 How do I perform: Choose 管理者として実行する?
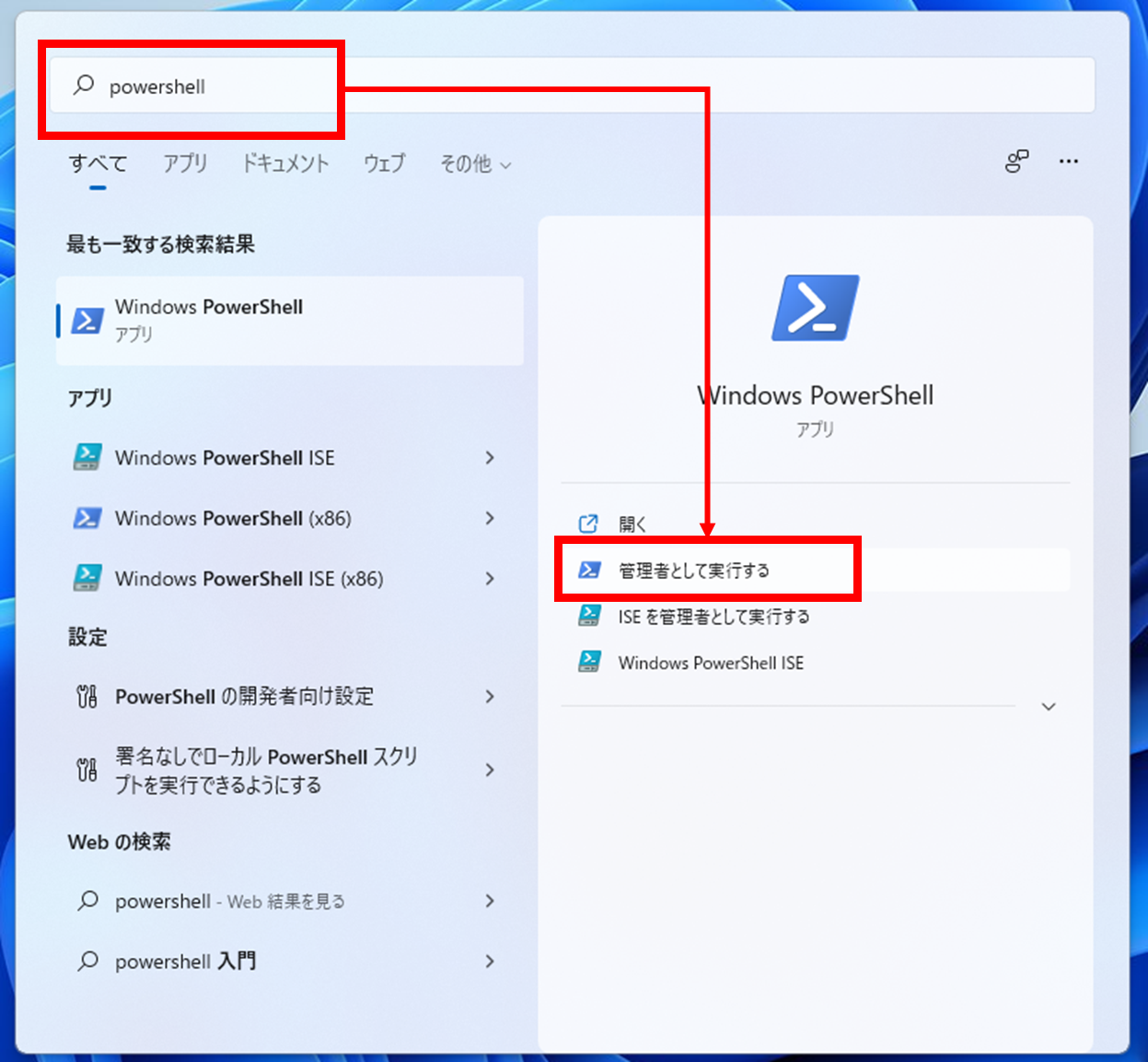[x=693, y=571]
